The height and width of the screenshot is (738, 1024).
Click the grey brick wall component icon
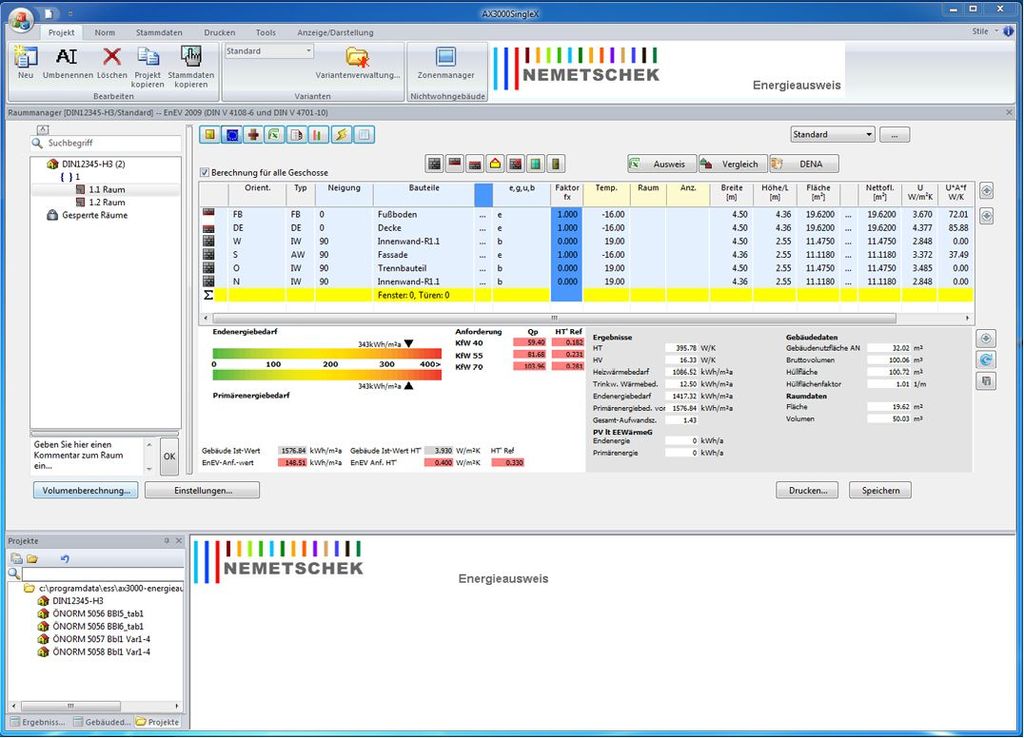click(x=434, y=163)
